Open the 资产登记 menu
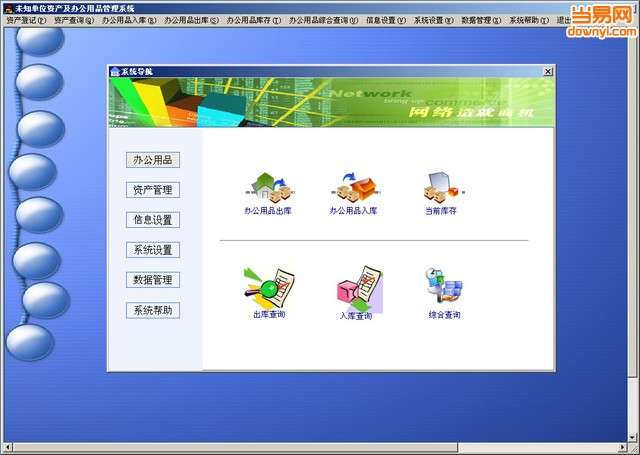This screenshot has height=455, width=640. (x=26, y=20)
